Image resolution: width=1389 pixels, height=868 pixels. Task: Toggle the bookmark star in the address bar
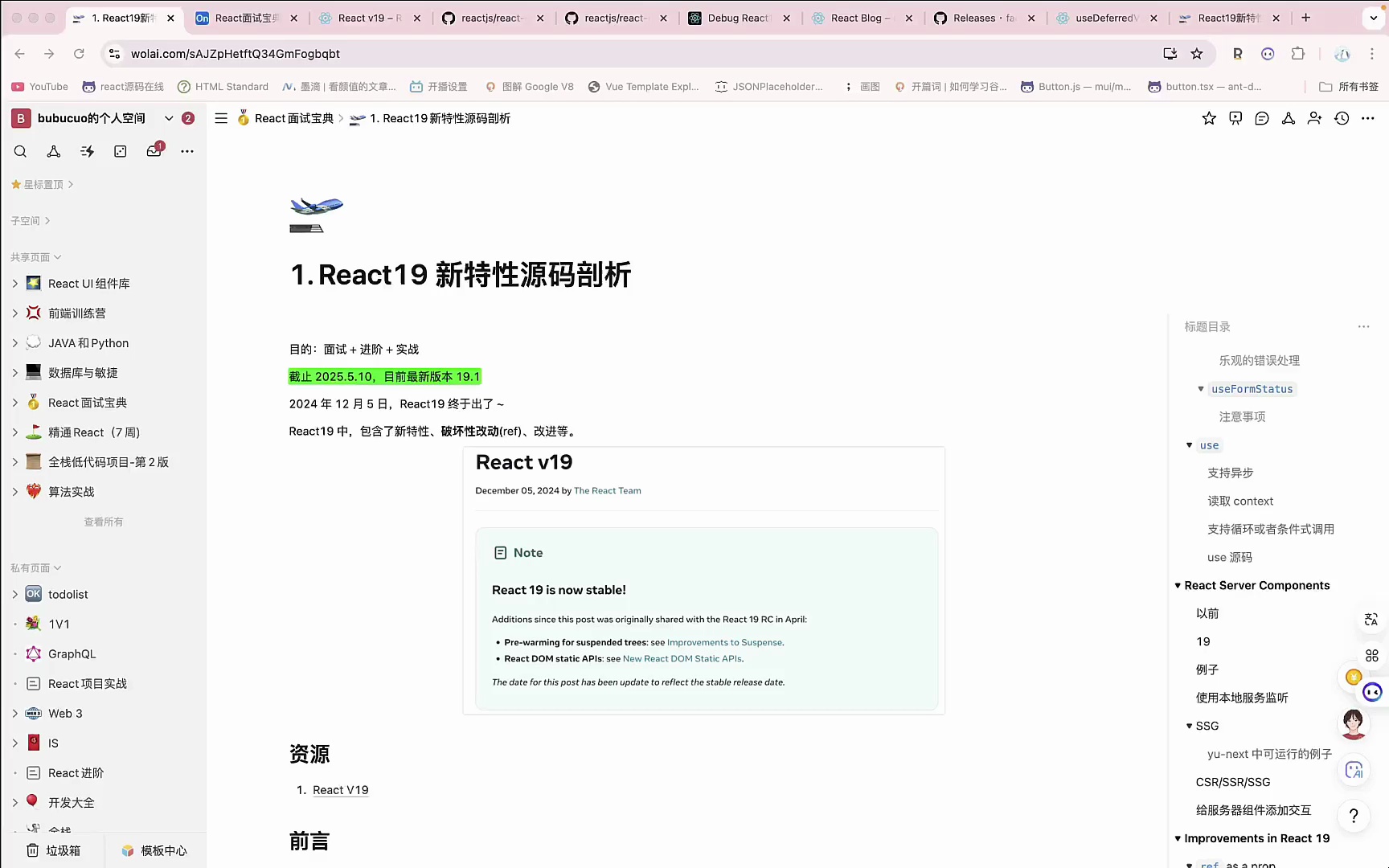(1197, 54)
